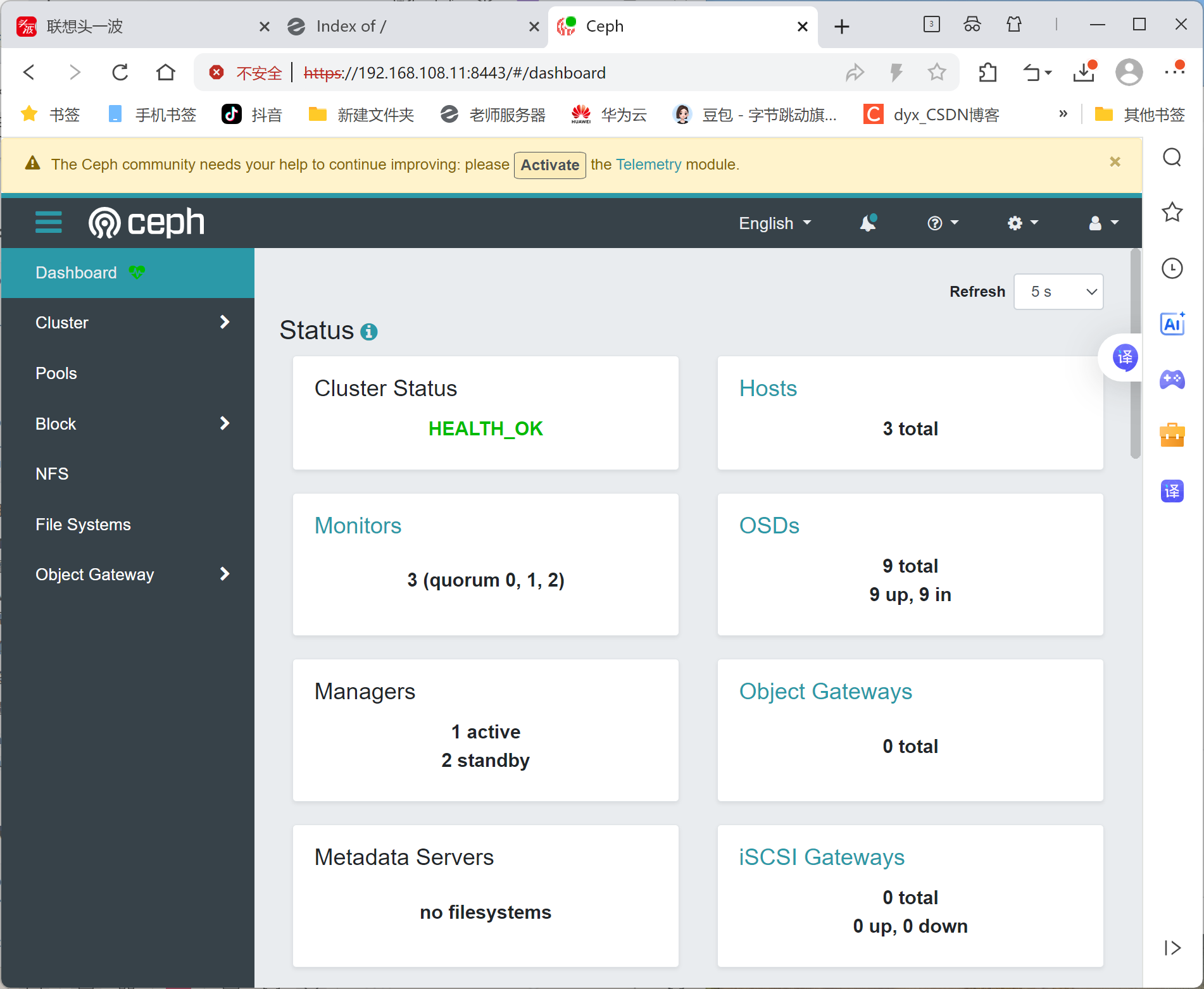Click the browser back arrow
Screen dimensions: 1204x989
[29, 73]
